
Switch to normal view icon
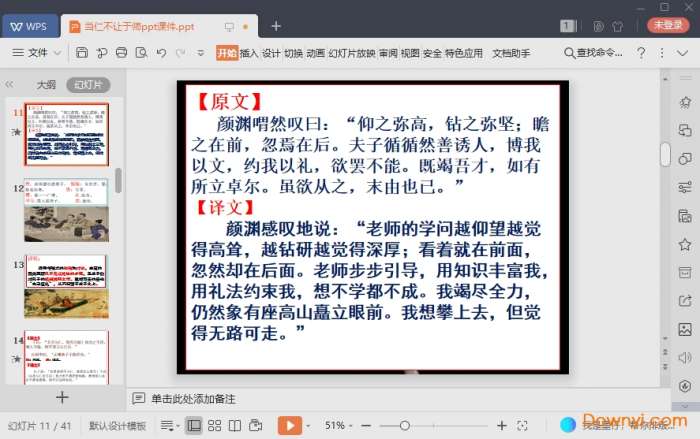[194, 426]
